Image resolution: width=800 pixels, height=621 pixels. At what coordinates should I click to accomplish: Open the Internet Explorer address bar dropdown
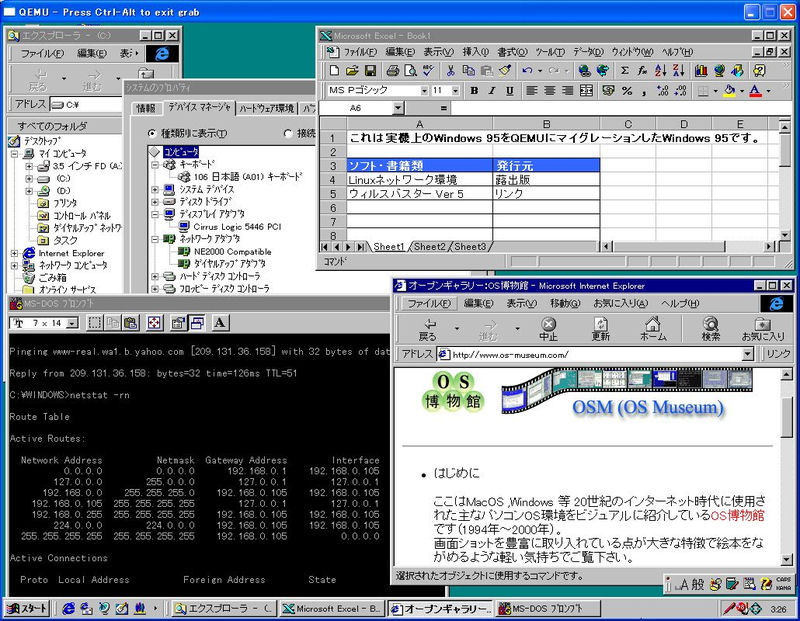[x=748, y=354]
